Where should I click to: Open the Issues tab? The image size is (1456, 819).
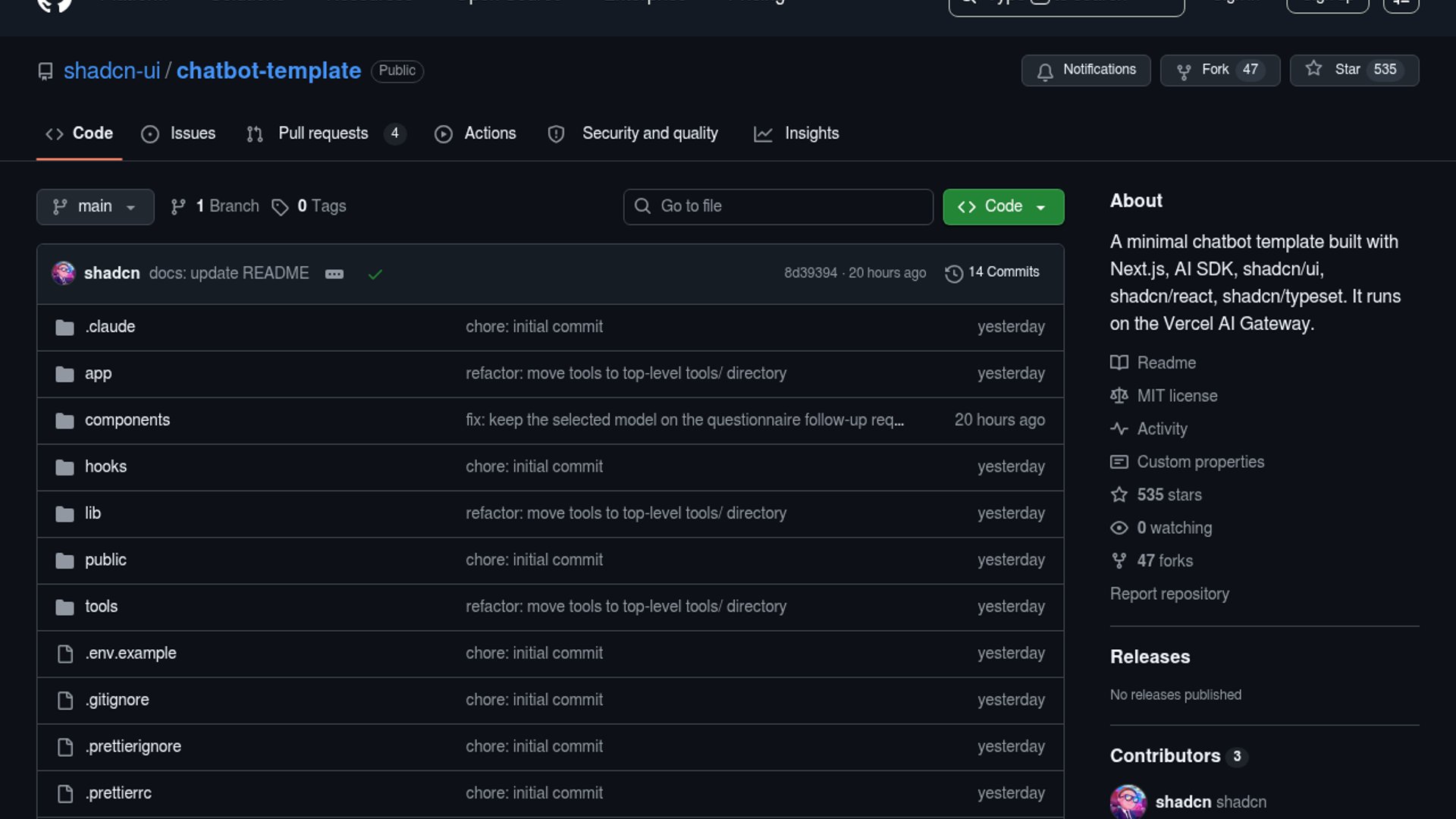coord(178,133)
